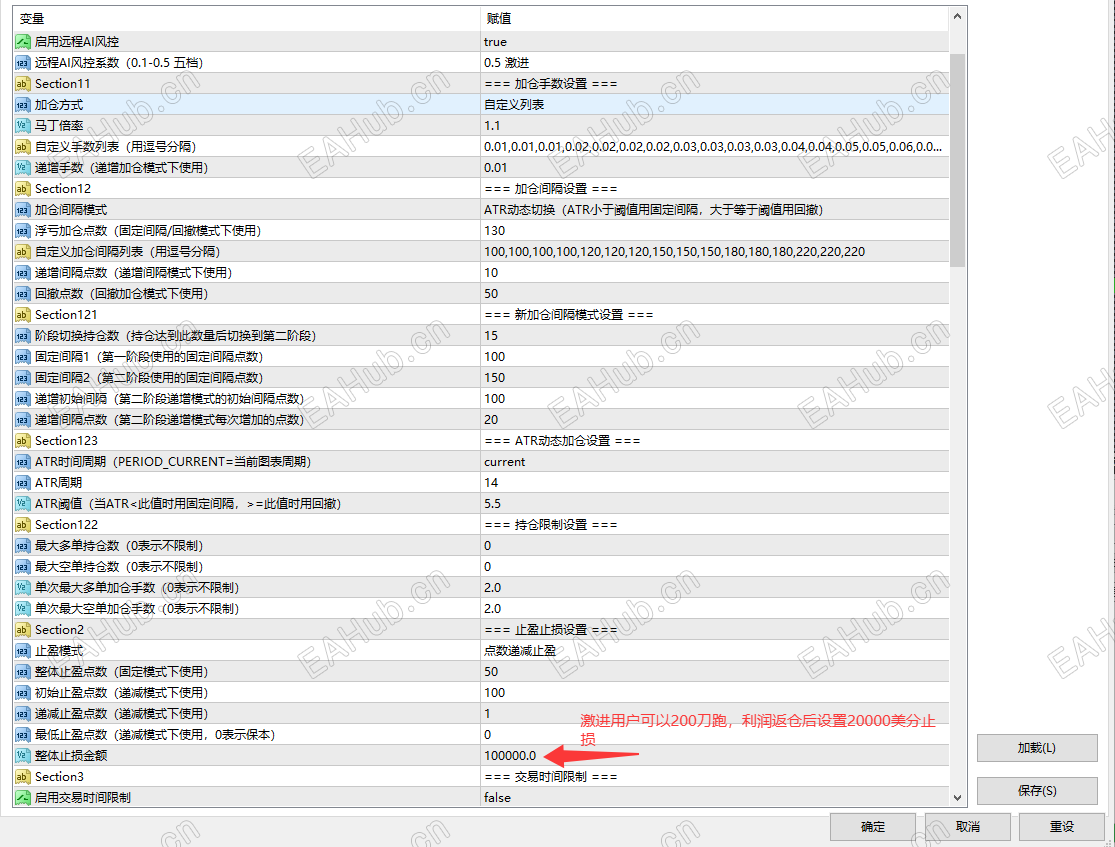The width and height of the screenshot is (1115, 847).
Task: Click the icon beside ATR阈值
Action: click(23, 504)
